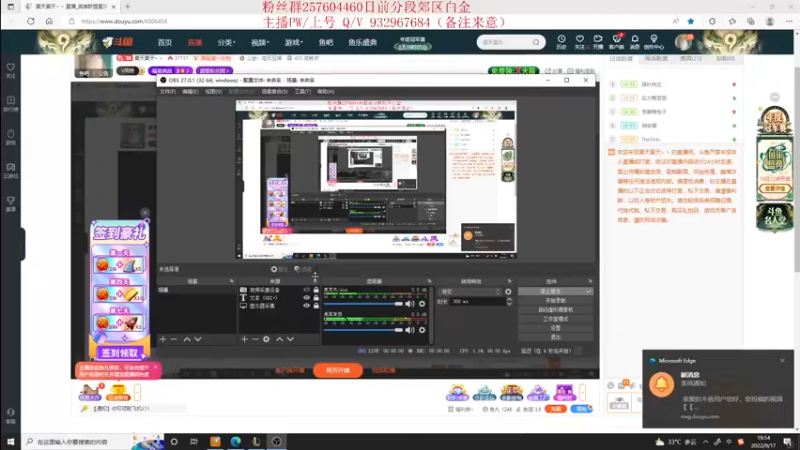Open Douyu followed channels heart icon

(580, 42)
